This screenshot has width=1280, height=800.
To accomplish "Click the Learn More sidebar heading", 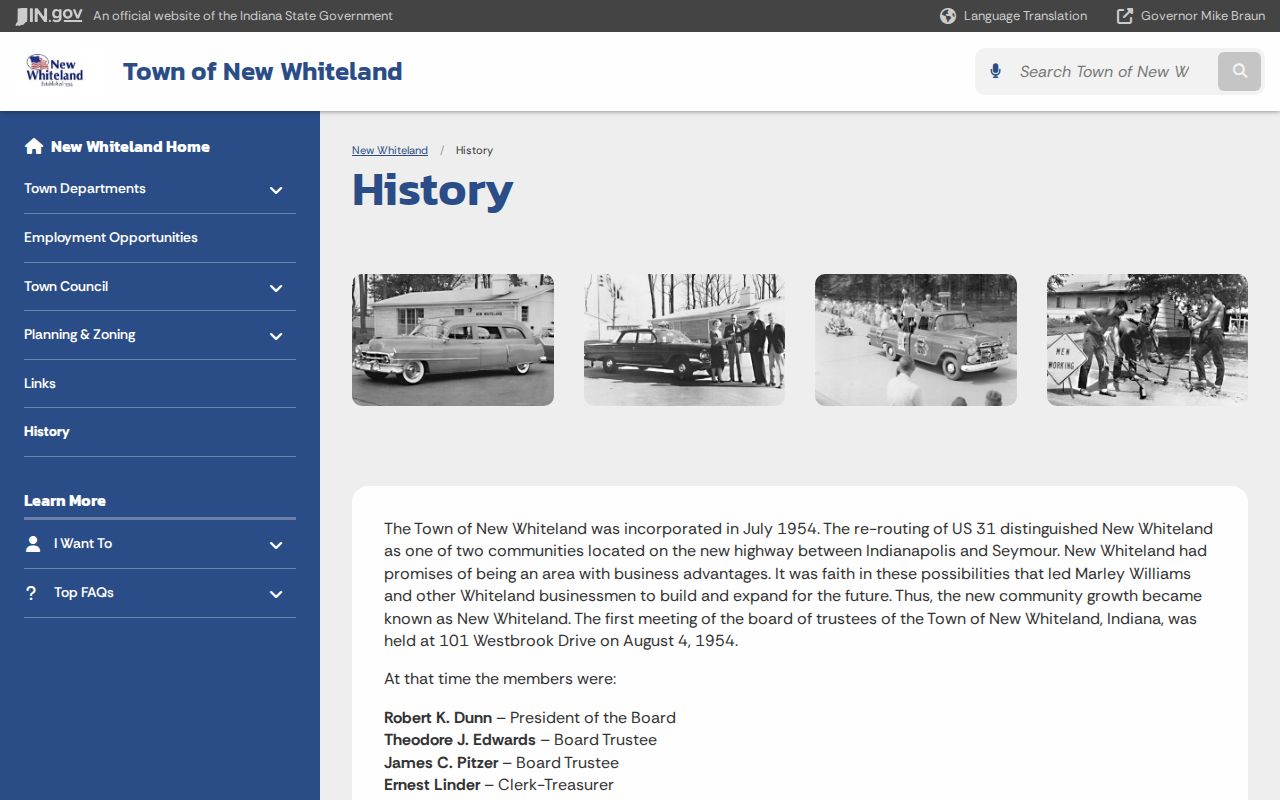I will pyautogui.click(x=65, y=501).
